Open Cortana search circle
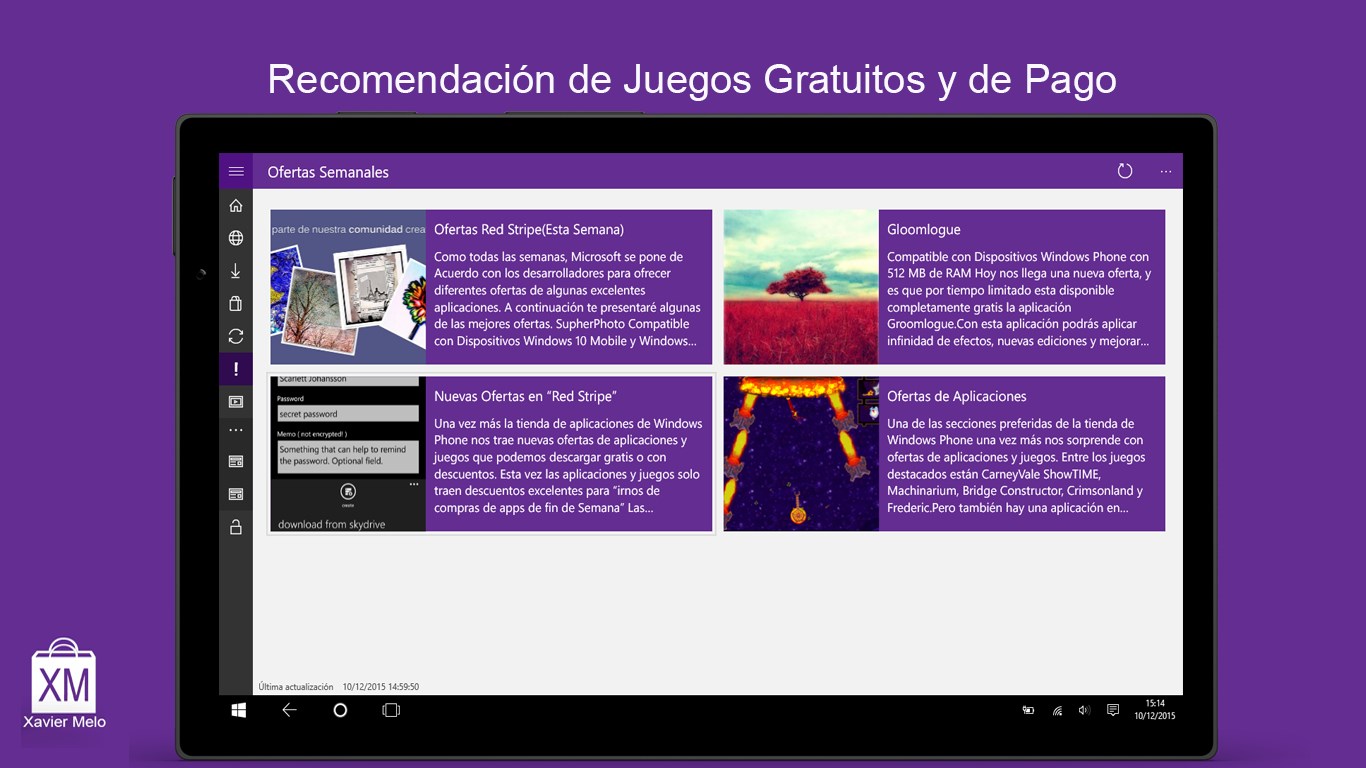 340,710
